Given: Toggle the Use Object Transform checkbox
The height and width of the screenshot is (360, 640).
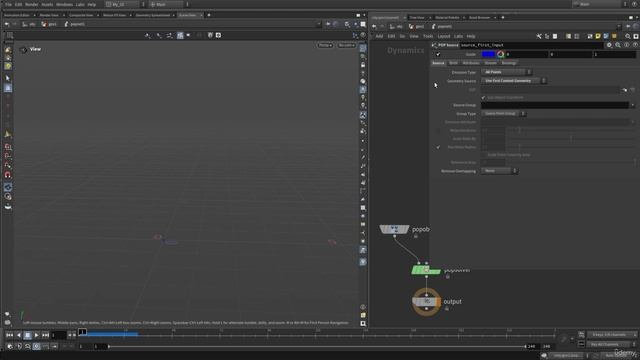Looking at the screenshot, I should [x=483, y=98].
